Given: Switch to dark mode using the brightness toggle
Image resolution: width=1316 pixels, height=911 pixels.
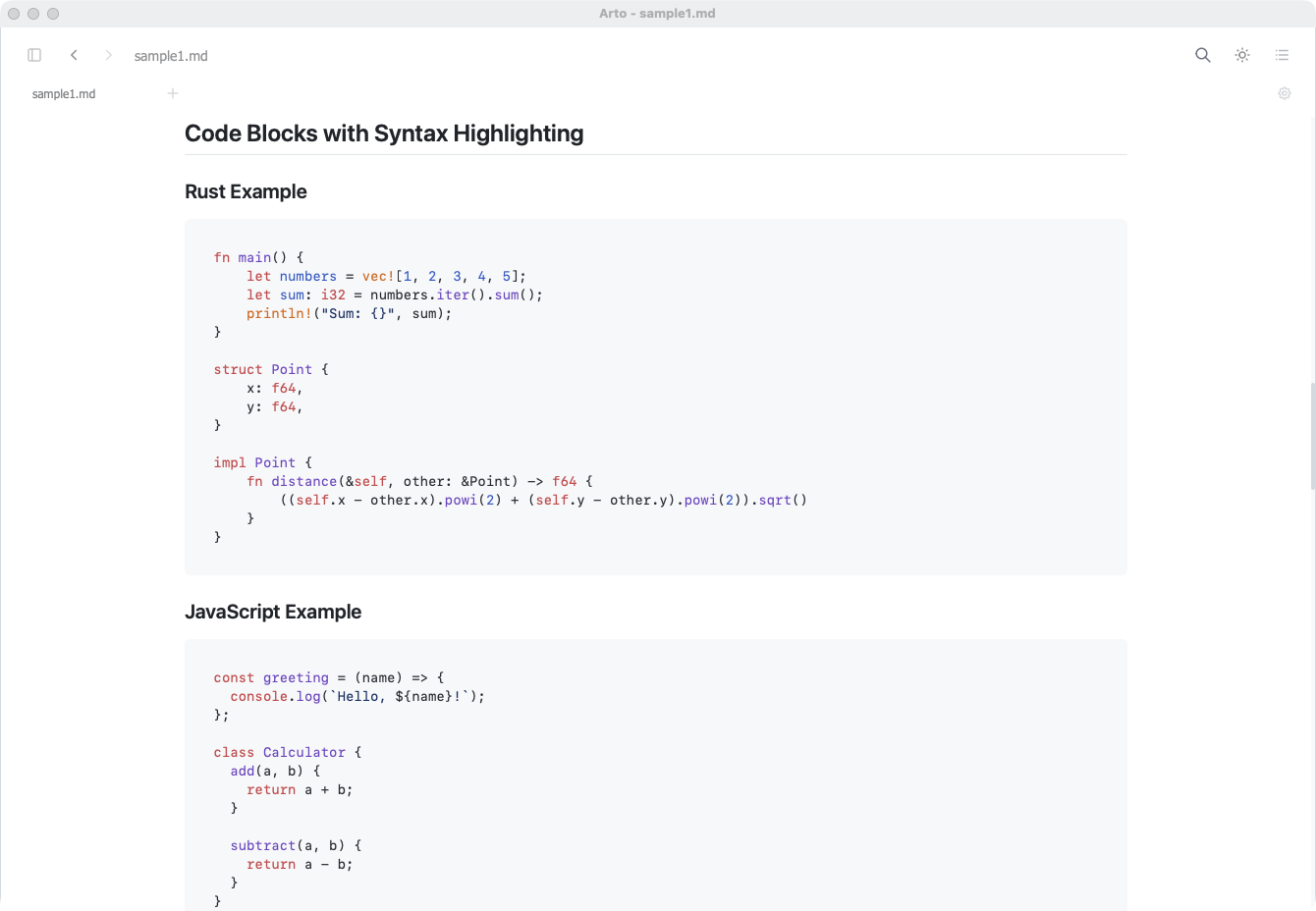Looking at the screenshot, I should pyautogui.click(x=1241, y=55).
